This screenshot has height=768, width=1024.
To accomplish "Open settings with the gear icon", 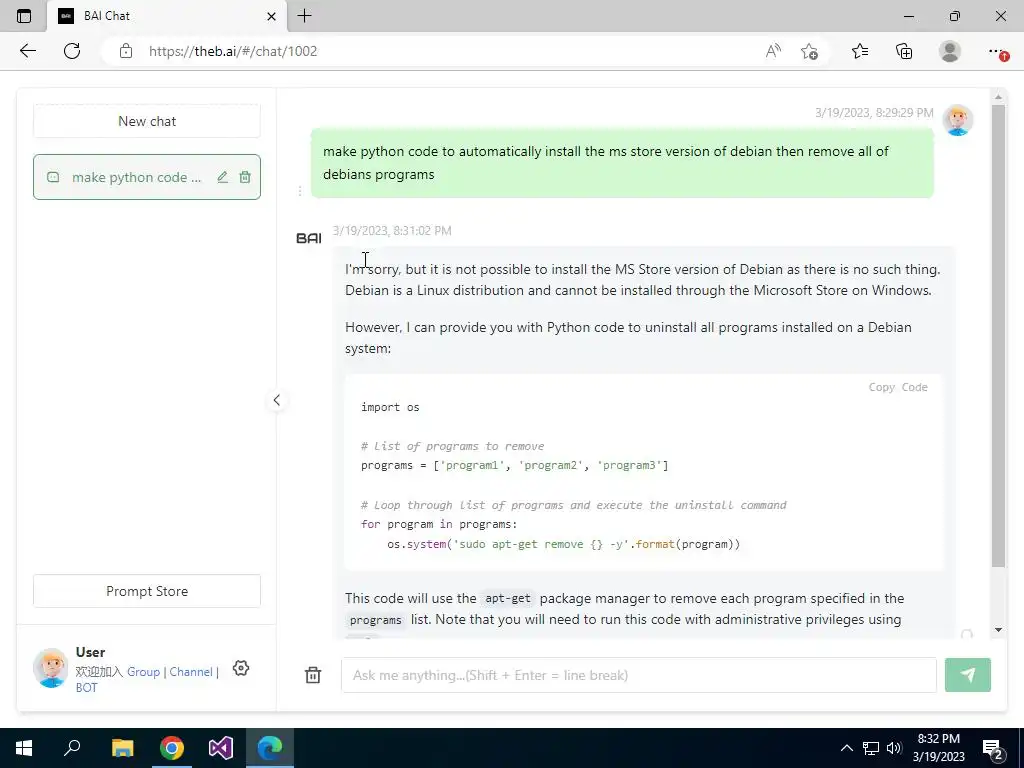I will 241,668.
